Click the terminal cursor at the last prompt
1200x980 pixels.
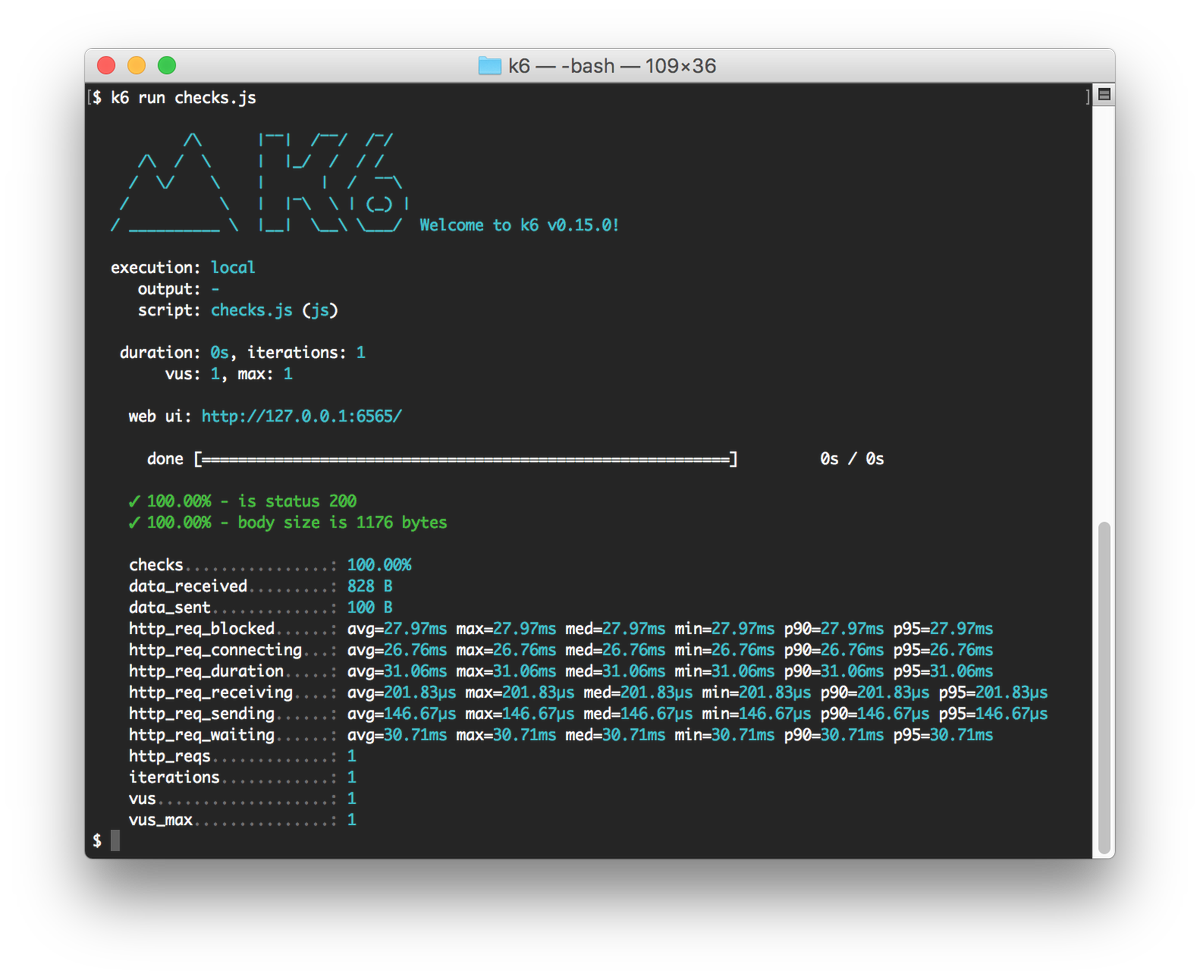click(115, 841)
